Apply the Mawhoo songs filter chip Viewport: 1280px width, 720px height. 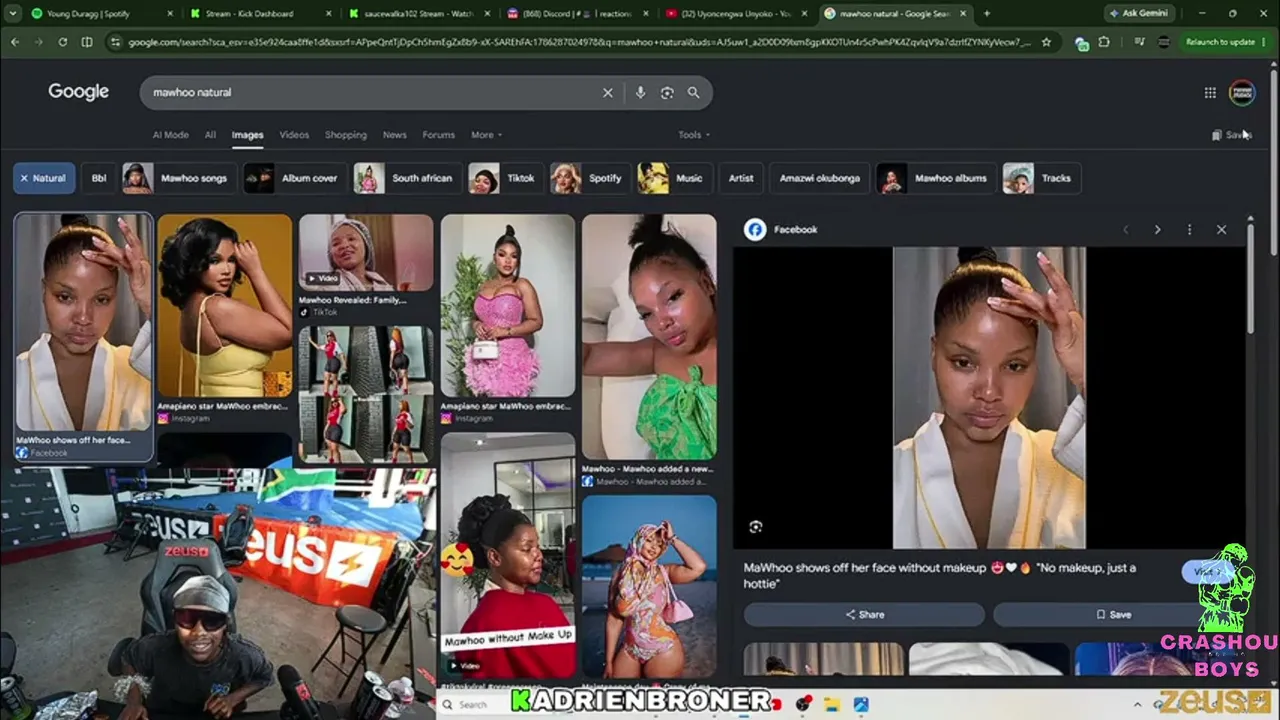(x=179, y=178)
